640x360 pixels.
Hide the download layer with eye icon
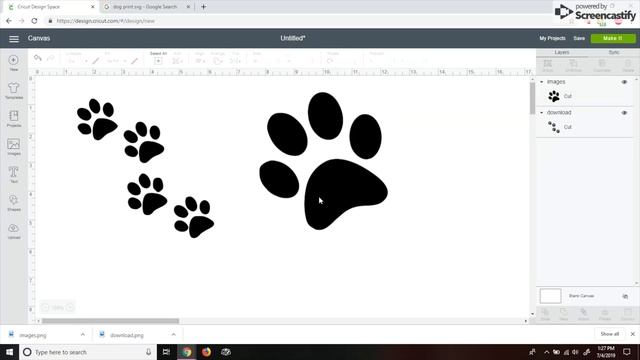pyautogui.click(x=624, y=113)
